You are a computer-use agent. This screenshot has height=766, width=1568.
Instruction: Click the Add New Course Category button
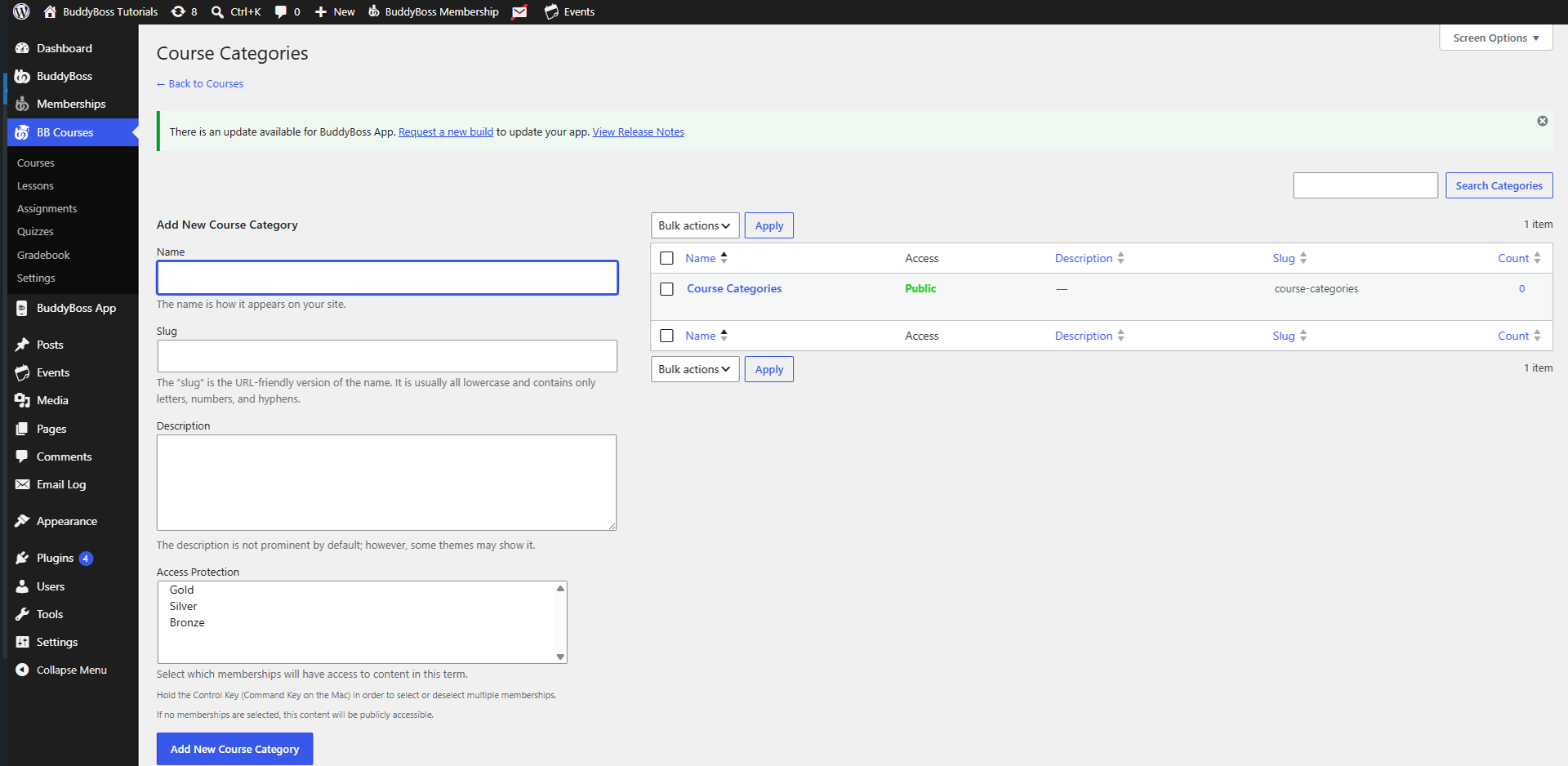coord(234,749)
